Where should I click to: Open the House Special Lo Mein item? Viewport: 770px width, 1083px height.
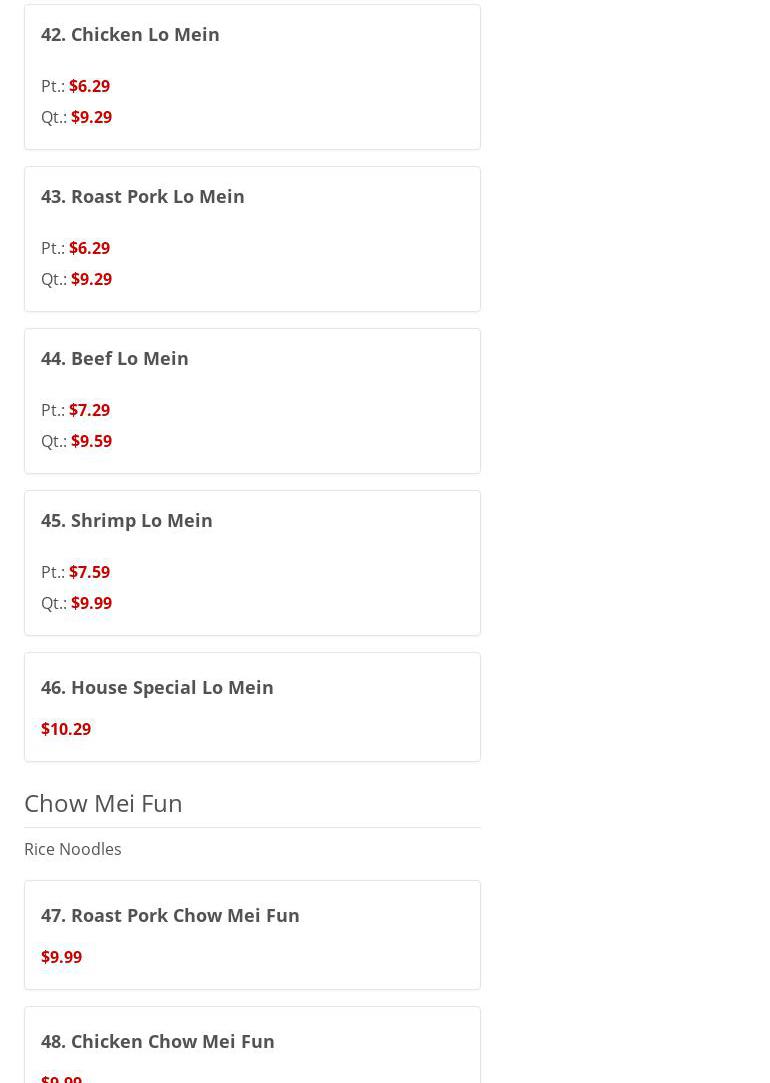[x=157, y=687]
